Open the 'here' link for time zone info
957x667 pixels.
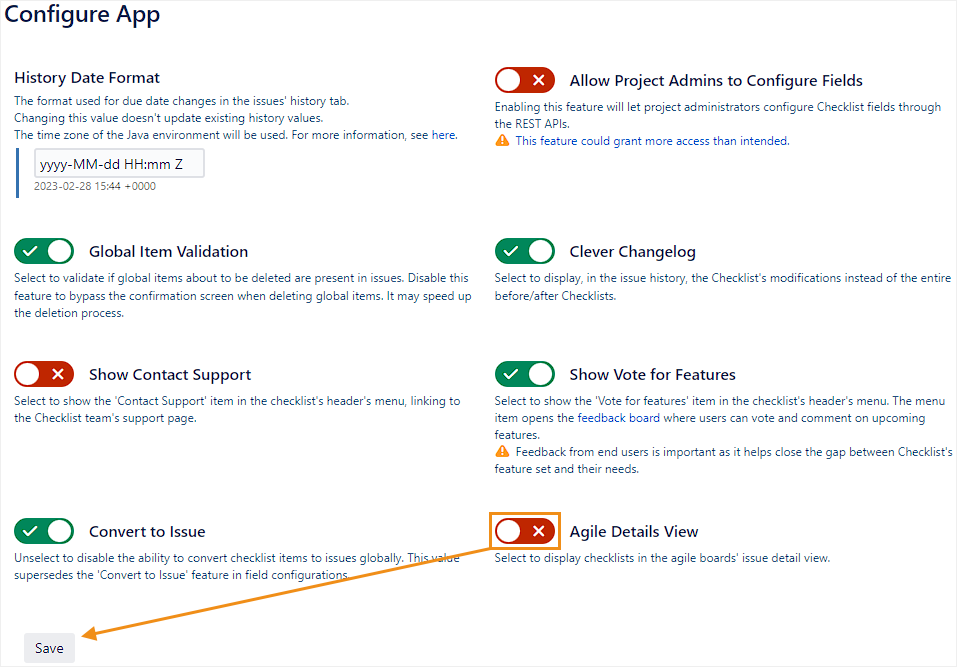tap(446, 134)
